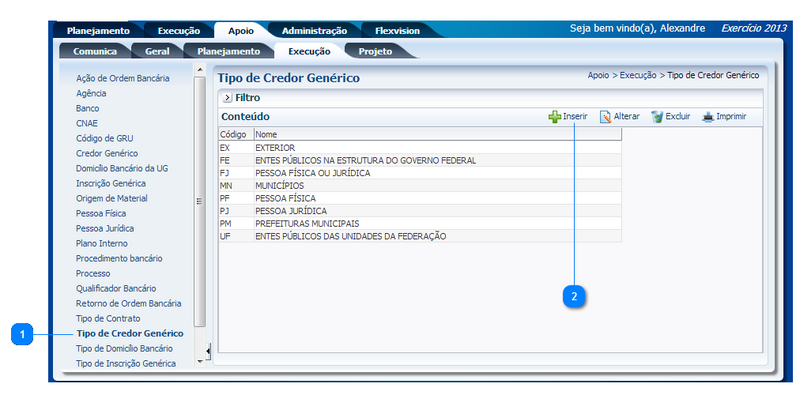Click the Apoio breadcrumb link

click(598, 76)
